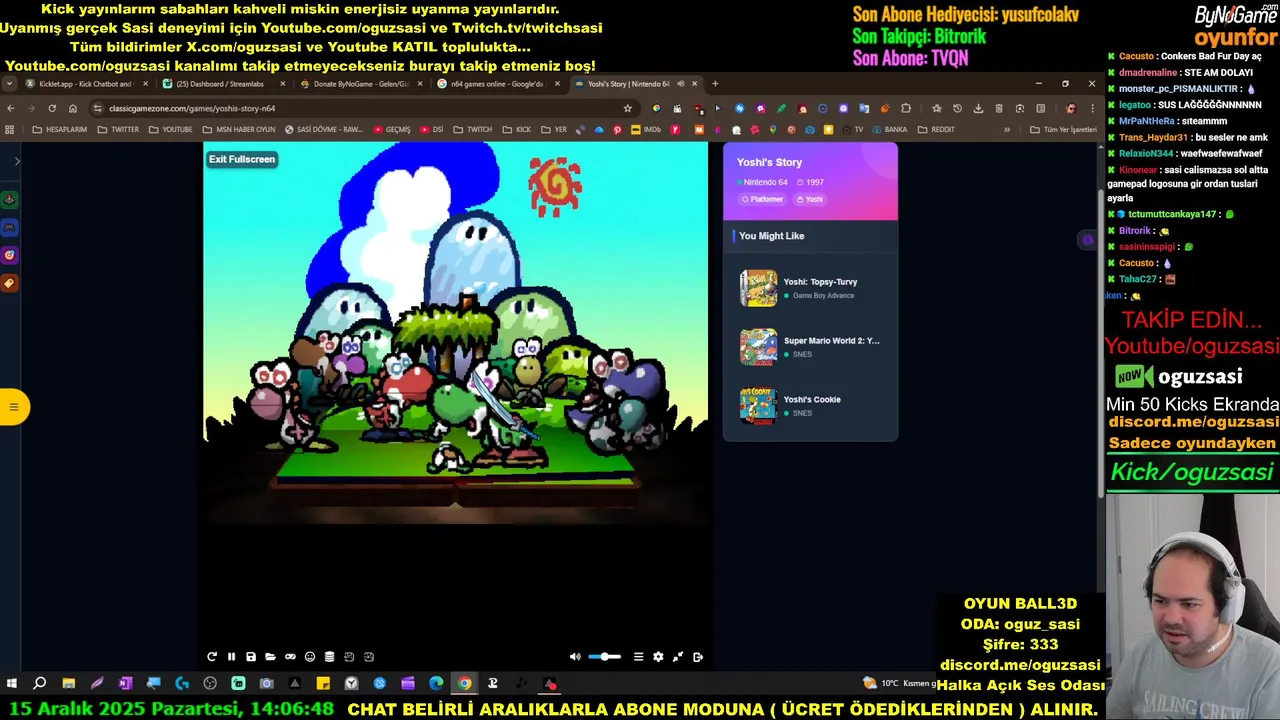Screen dimensions: 1280x720
Task: Open emulator settings gear
Action: [658, 657]
